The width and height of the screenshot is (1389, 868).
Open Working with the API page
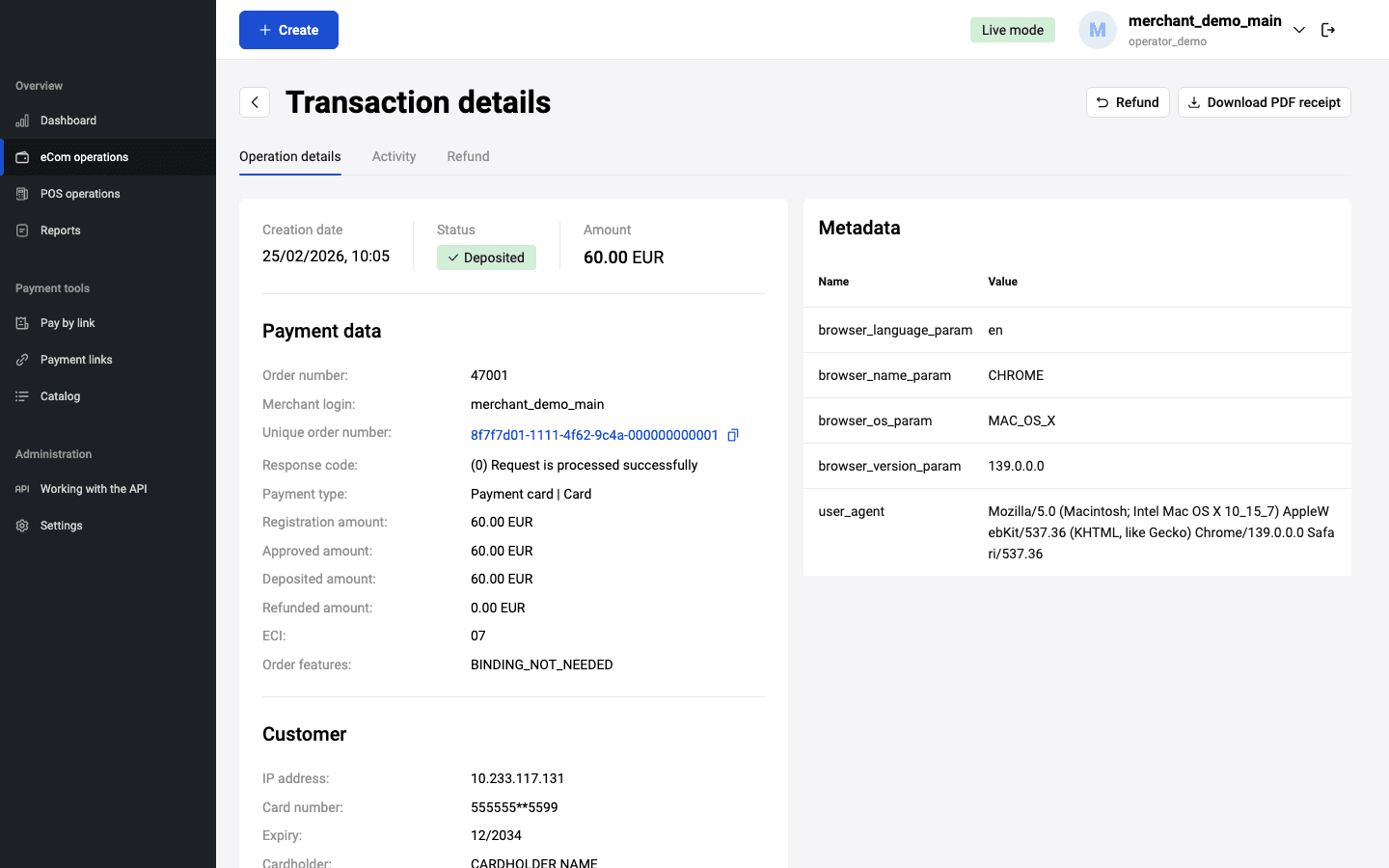click(94, 489)
